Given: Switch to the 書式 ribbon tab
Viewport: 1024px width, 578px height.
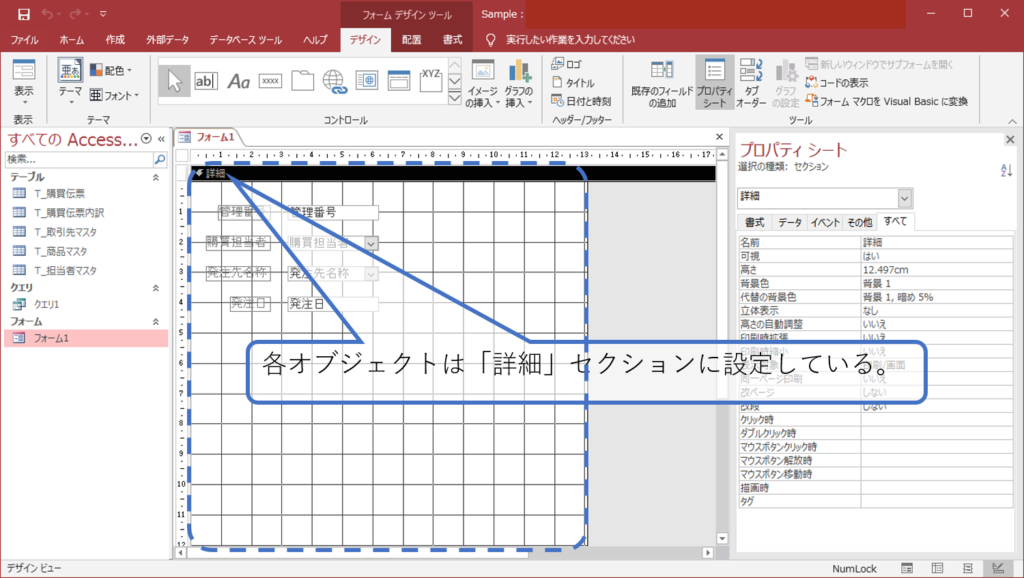Looking at the screenshot, I should (453, 40).
